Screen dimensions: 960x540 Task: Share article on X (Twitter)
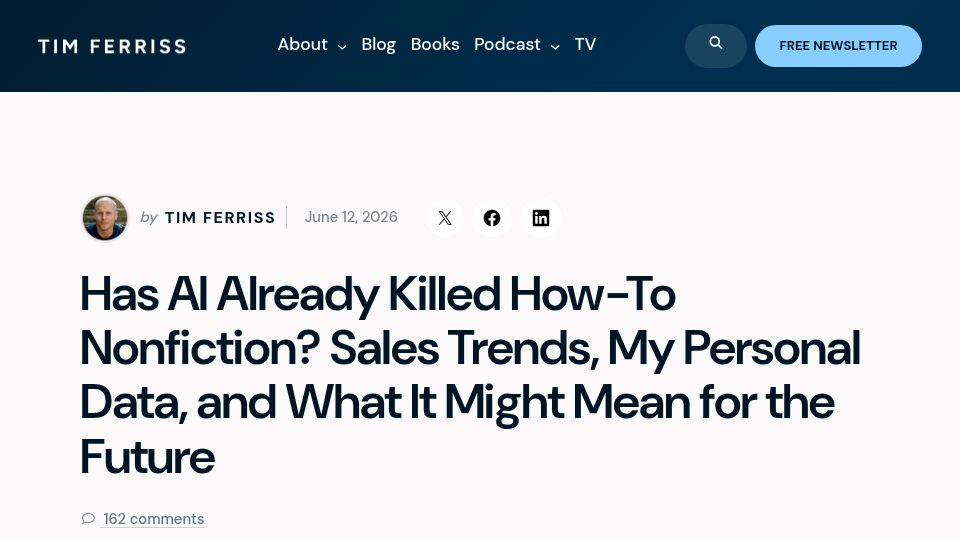coord(445,218)
